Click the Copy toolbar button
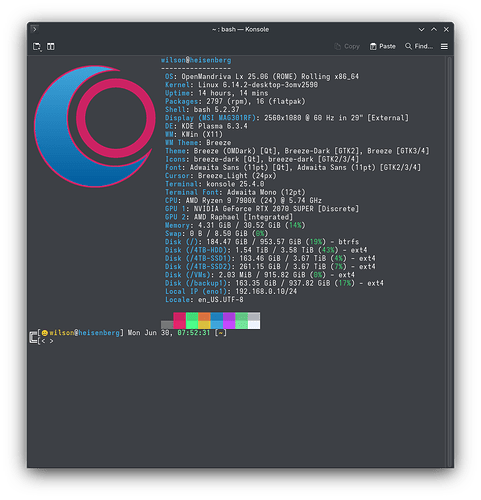 [x=347, y=46]
